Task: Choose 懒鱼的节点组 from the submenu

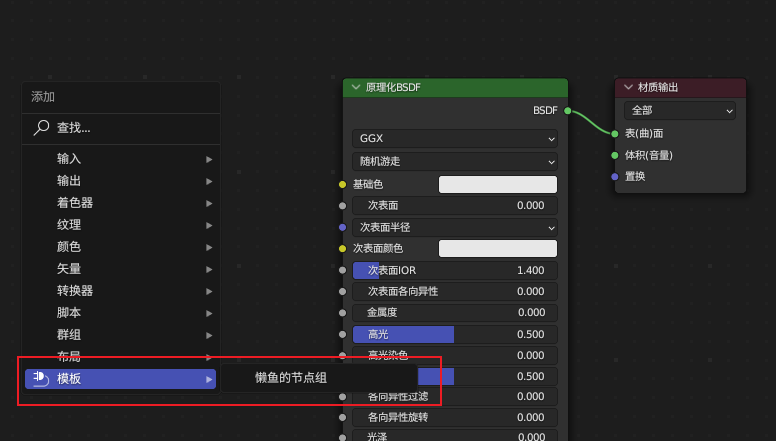Action: [319, 378]
